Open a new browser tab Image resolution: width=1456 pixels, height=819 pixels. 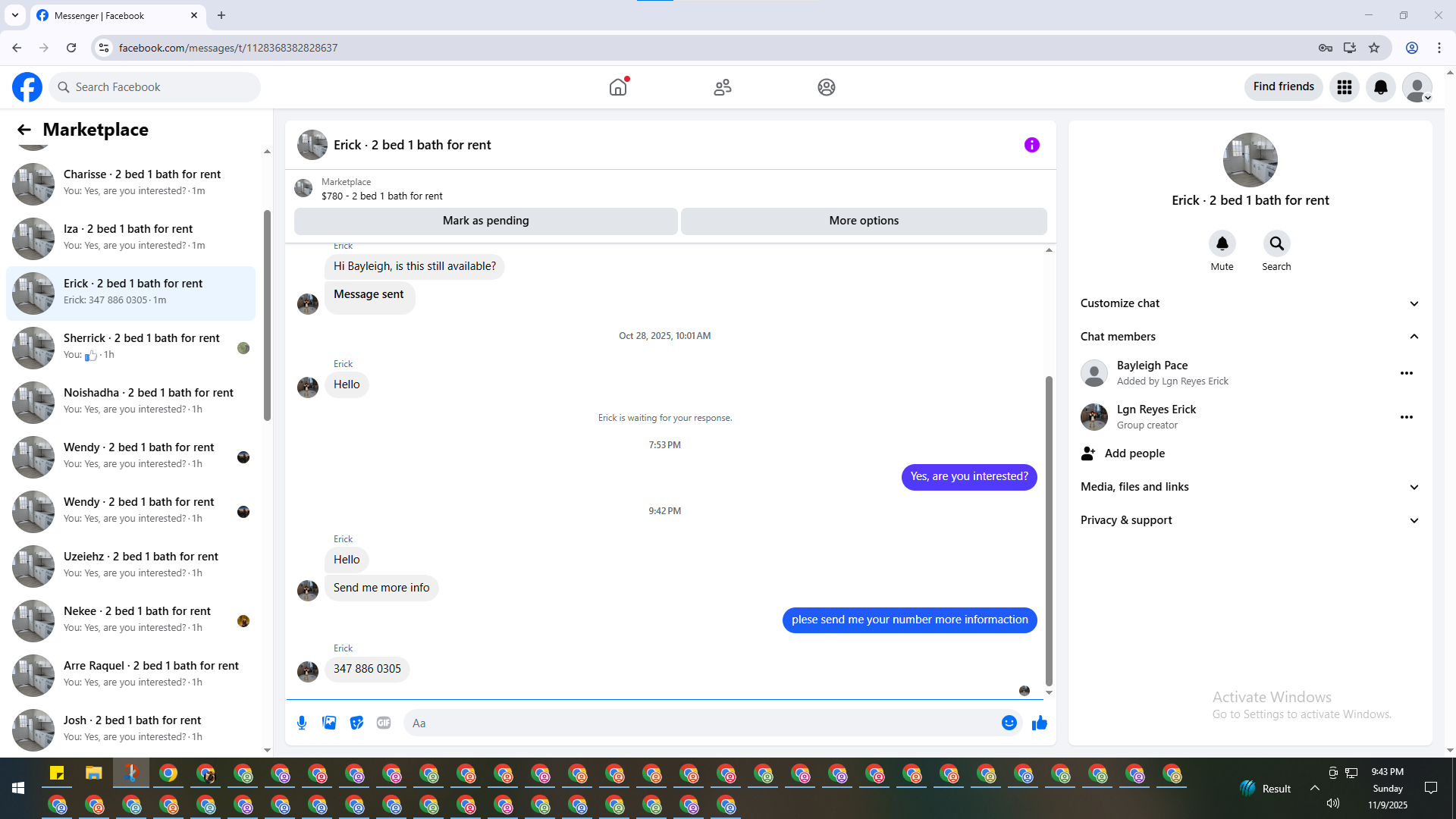click(x=221, y=15)
